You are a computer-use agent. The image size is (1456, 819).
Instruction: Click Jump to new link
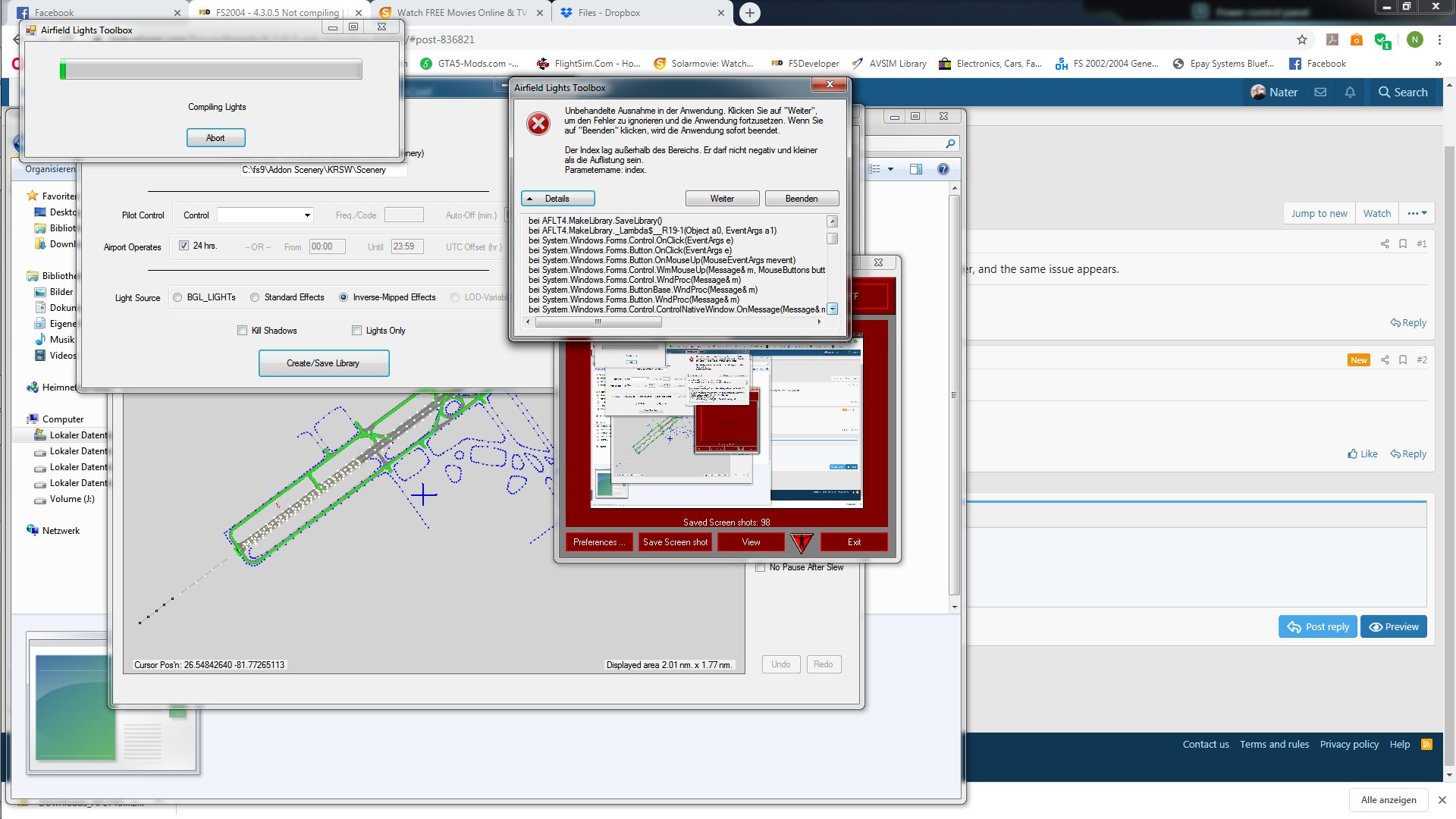point(1319,214)
